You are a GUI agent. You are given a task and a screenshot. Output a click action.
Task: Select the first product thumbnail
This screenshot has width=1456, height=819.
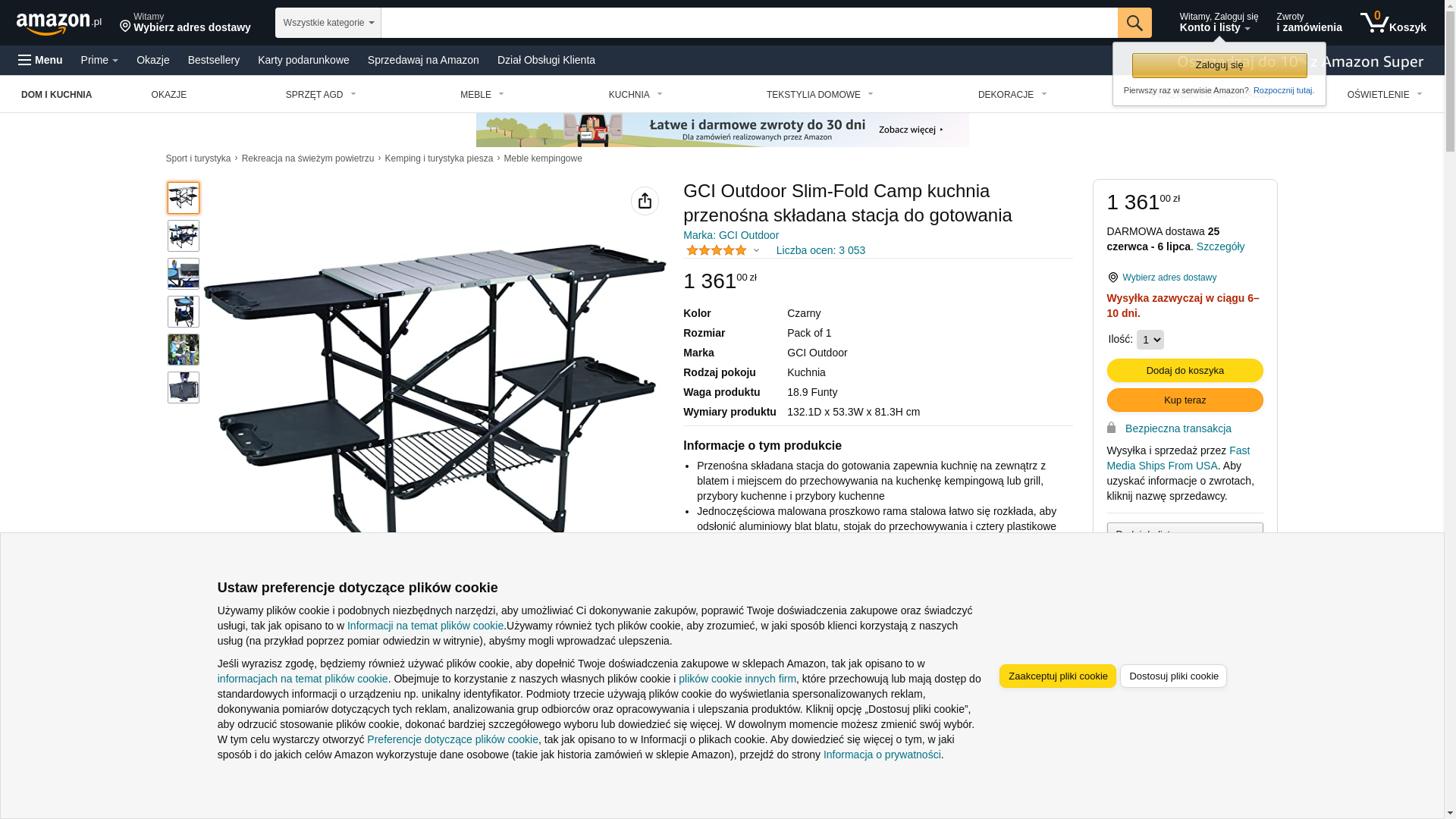pos(184,198)
